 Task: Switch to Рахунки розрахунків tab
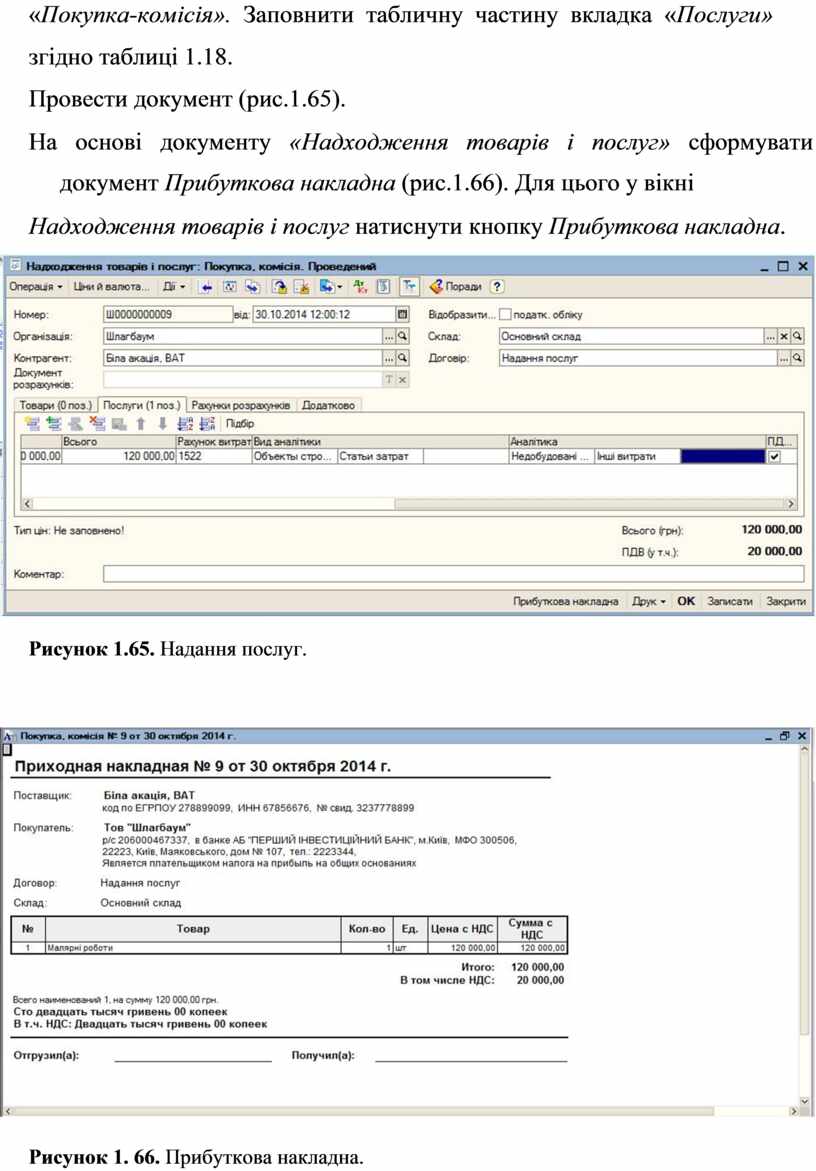pyautogui.click(x=240, y=405)
